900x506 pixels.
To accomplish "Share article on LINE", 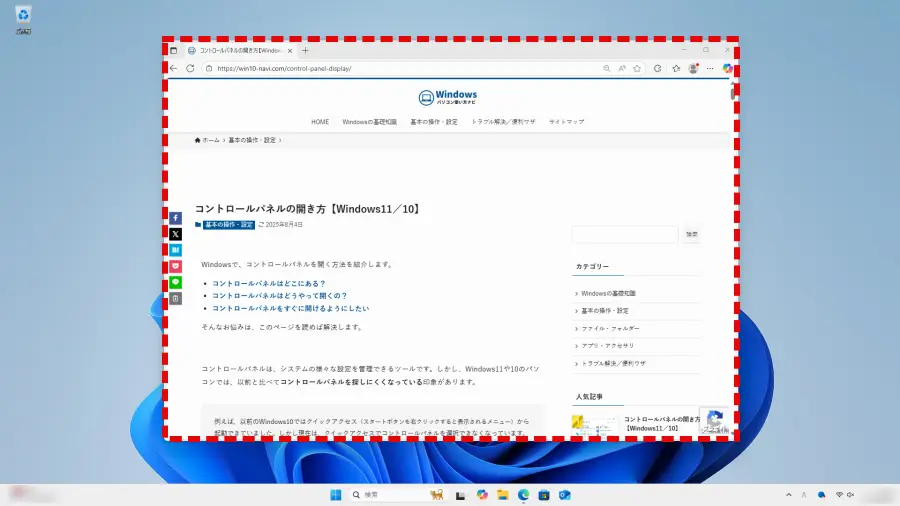I will 176,282.
